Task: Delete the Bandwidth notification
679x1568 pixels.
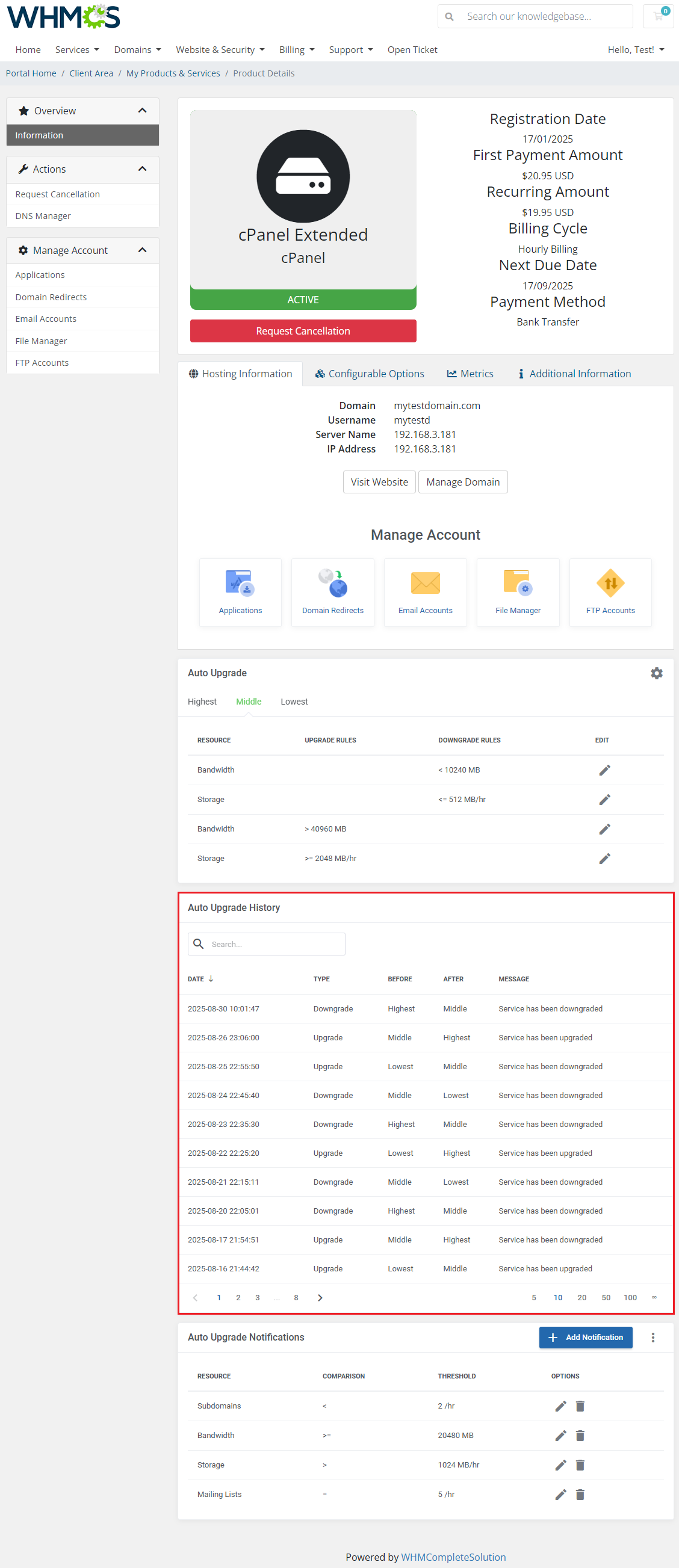Action: pos(580,1435)
